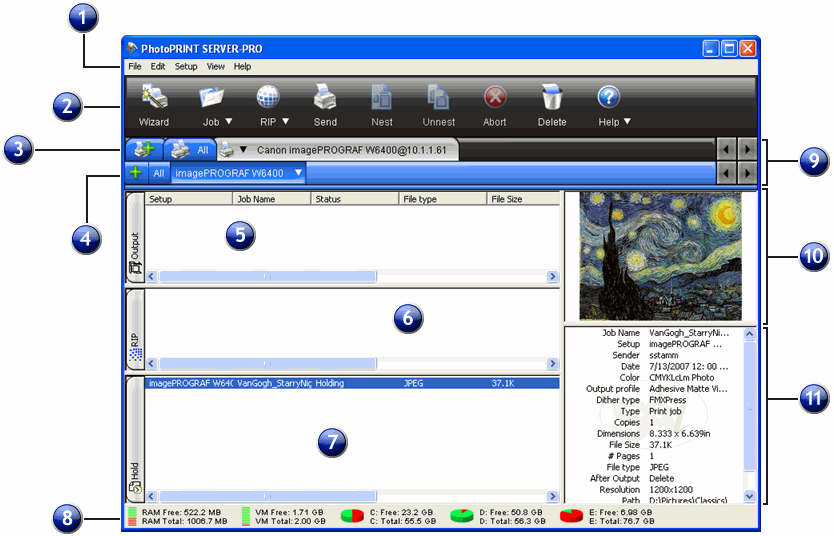Sort by the Status column header
The height and width of the screenshot is (536, 834).
click(355, 199)
